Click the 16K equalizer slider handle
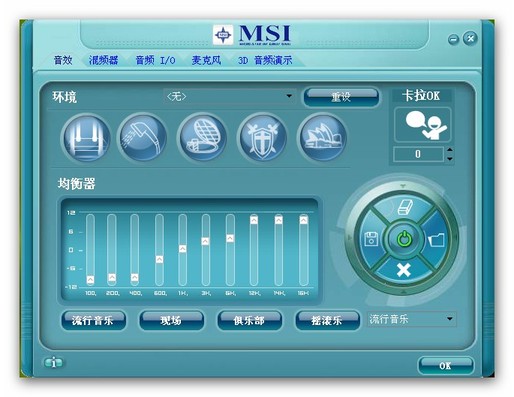The image size is (514, 397). [x=303, y=220]
